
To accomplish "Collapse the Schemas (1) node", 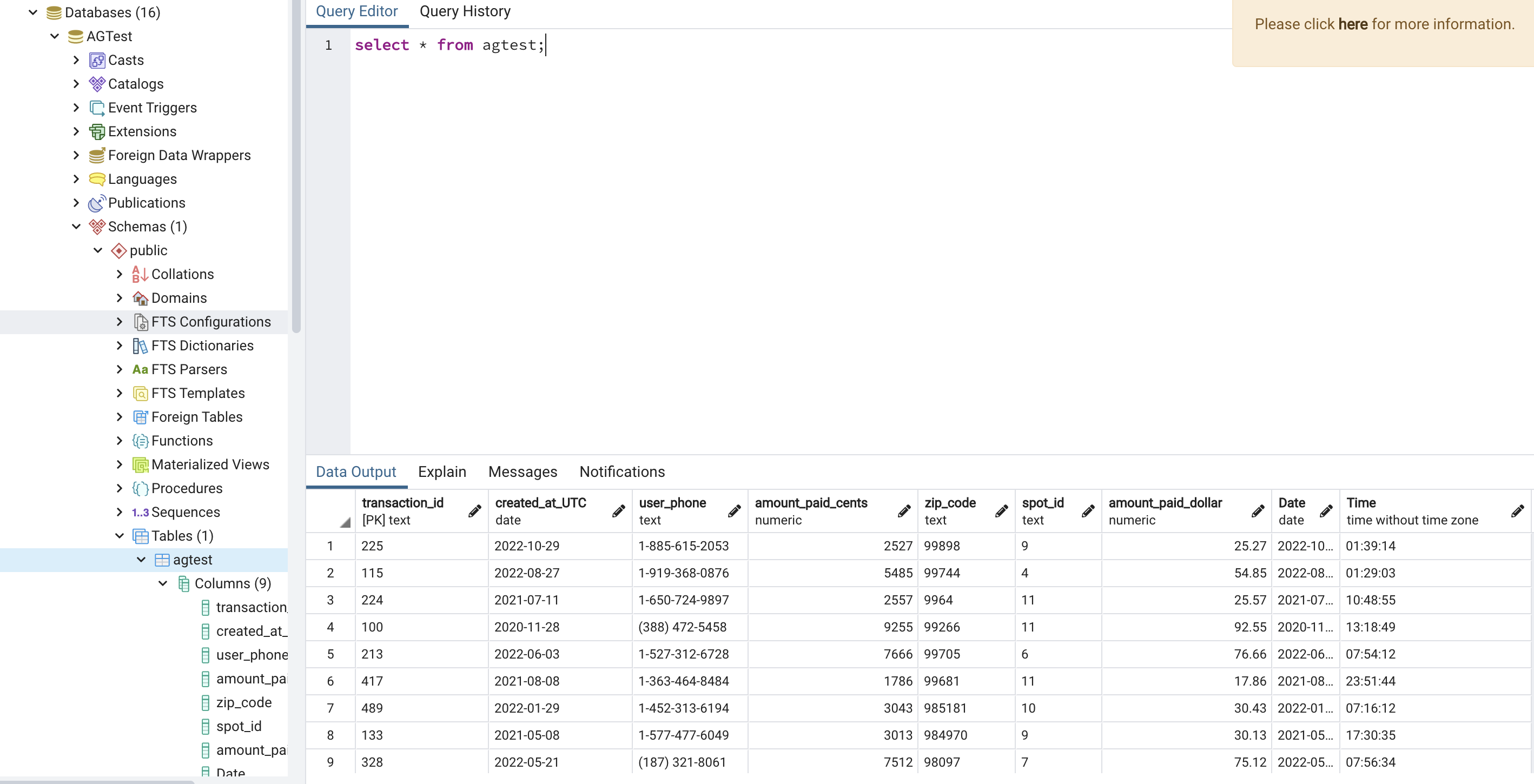I will tap(76, 227).
